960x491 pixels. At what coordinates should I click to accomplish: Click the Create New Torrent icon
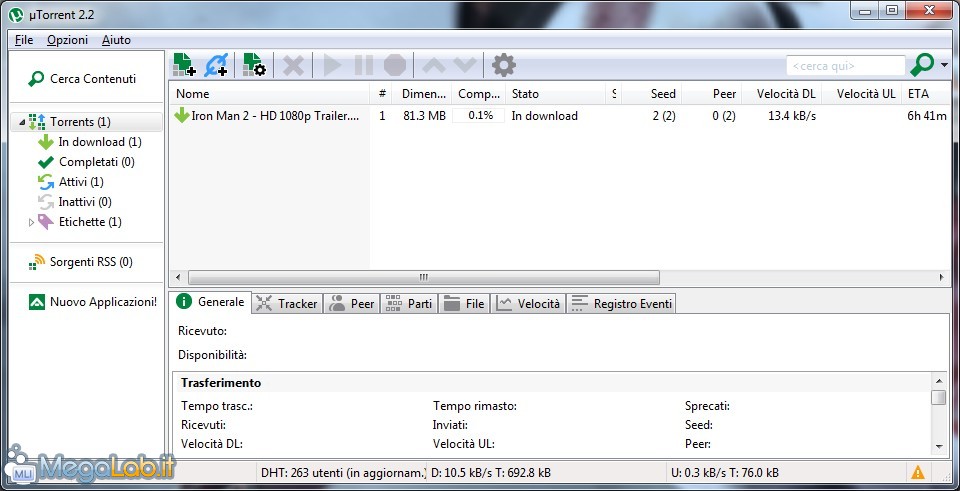click(x=254, y=64)
